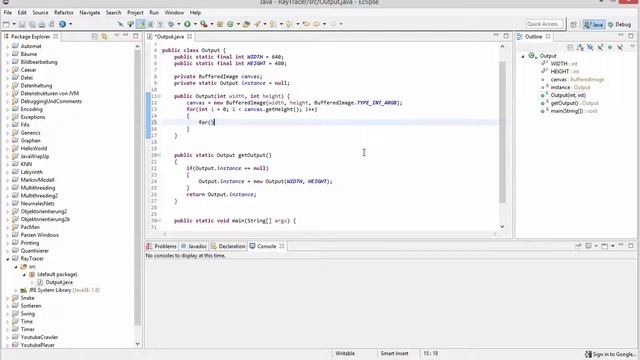Open the dropdown arrow beside the New icon
The width and height of the screenshot is (640, 360).
(x=14, y=24)
